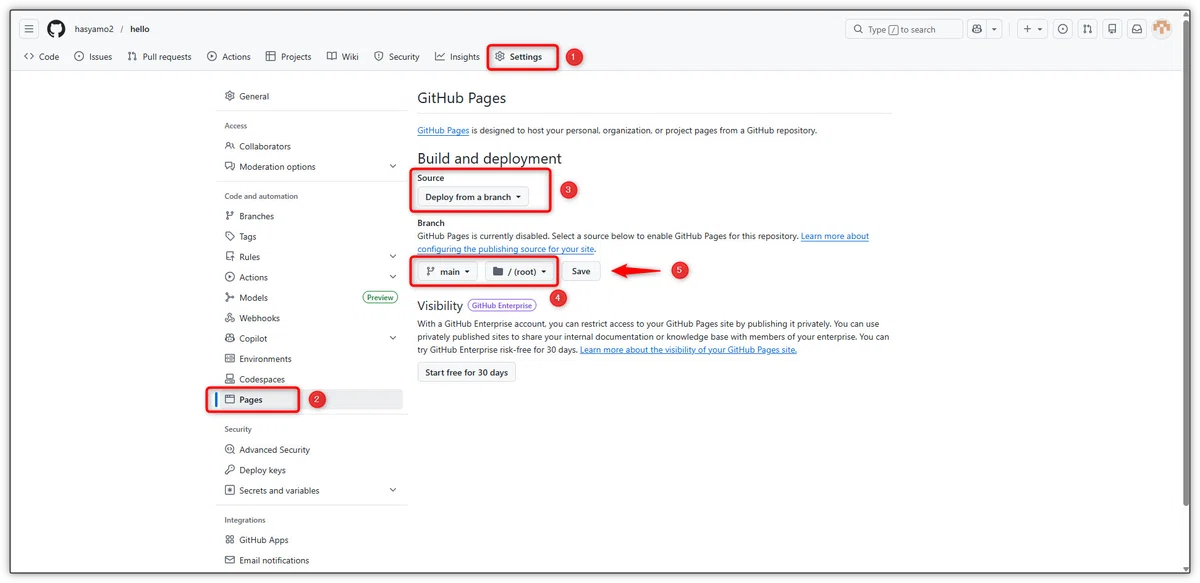Open the main branch selector dropdown
The width and height of the screenshot is (1200, 583).
coord(447,271)
